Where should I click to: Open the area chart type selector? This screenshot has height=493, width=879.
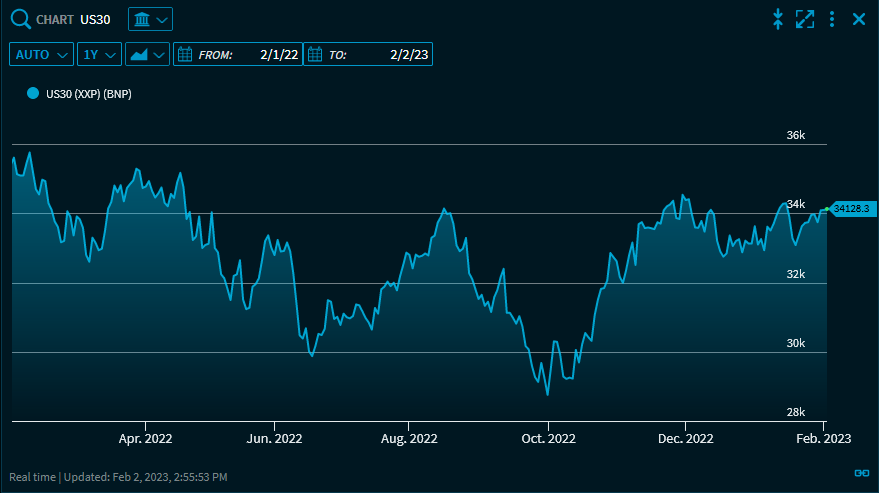coord(147,54)
